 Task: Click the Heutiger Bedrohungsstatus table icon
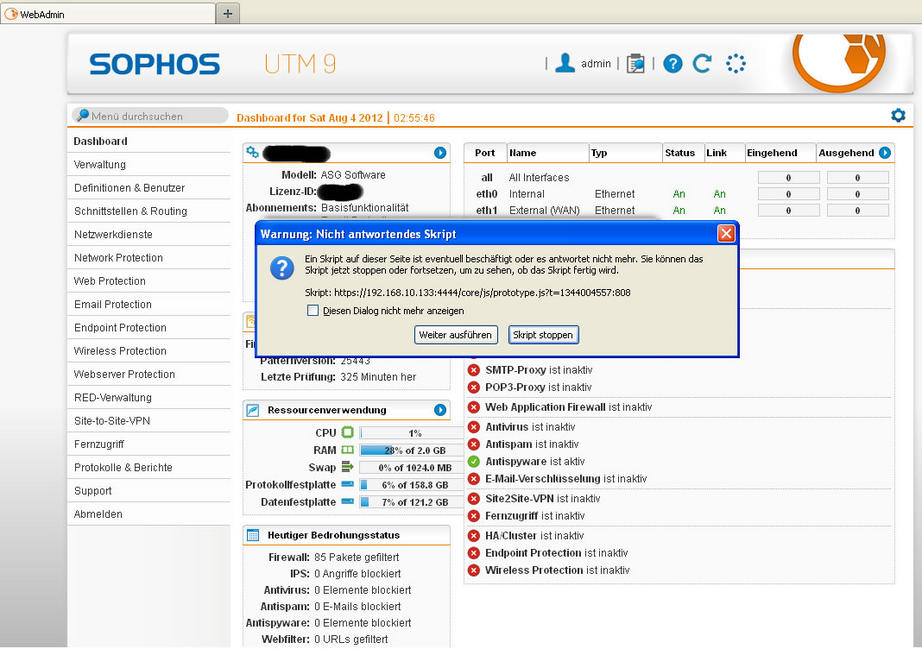pyautogui.click(x=253, y=535)
